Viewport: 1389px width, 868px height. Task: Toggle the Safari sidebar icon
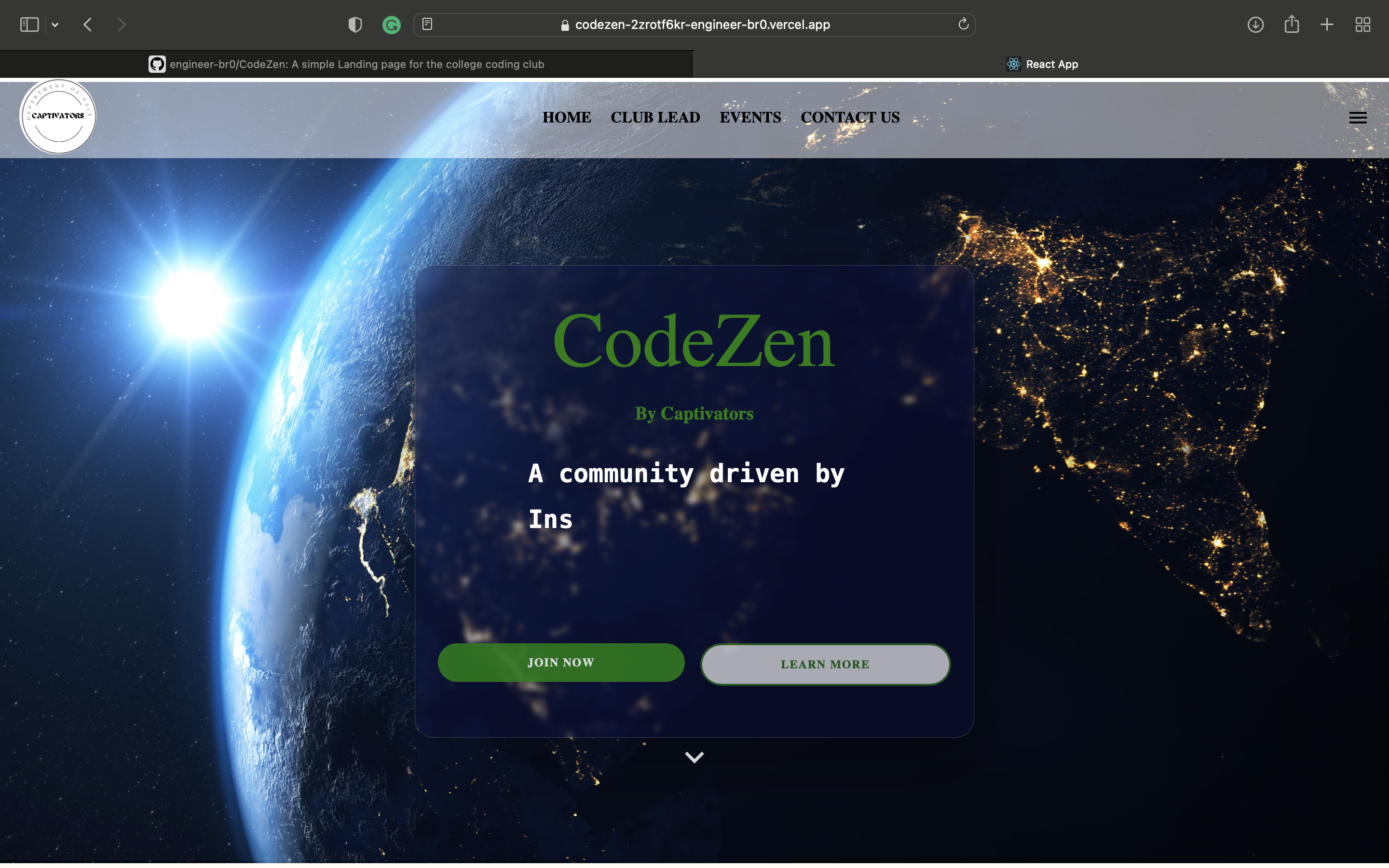pyautogui.click(x=29, y=25)
